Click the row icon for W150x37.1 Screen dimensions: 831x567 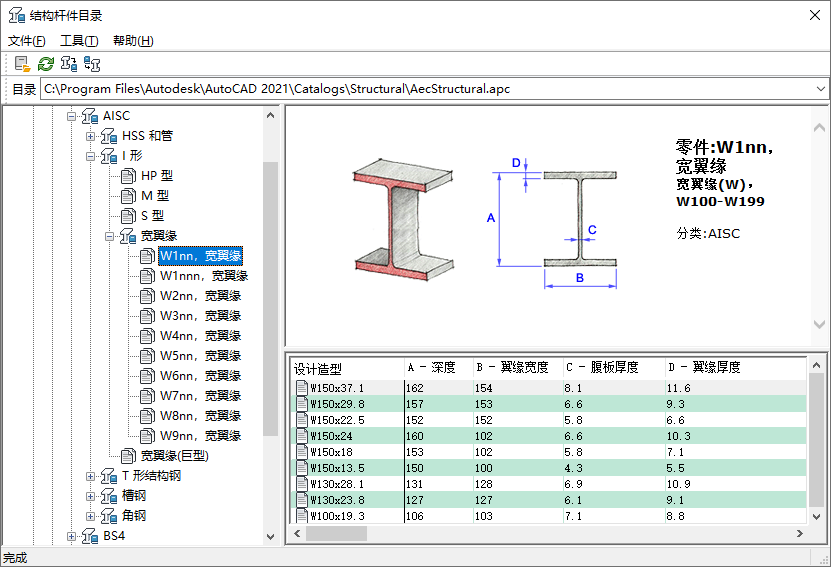(x=302, y=388)
